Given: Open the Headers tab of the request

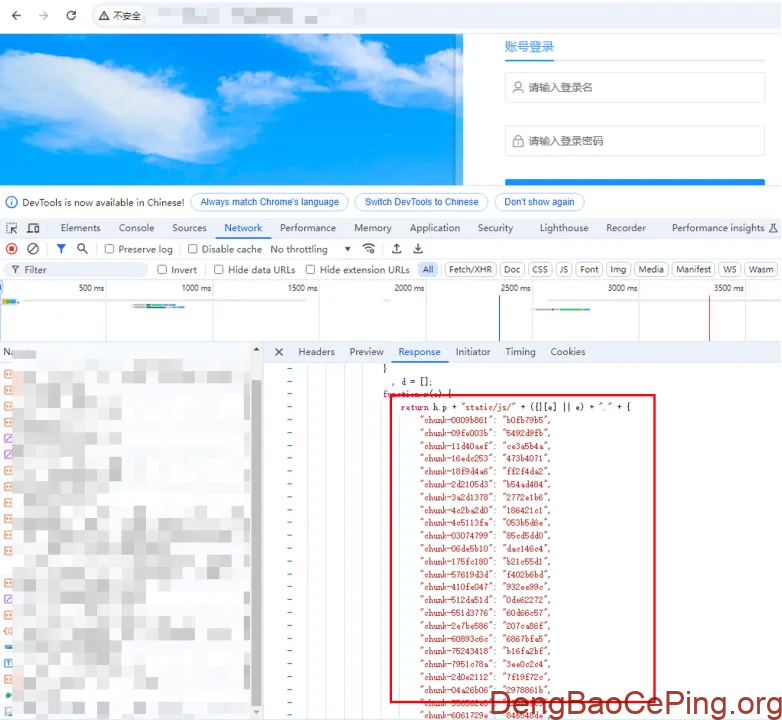Looking at the screenshot, I should coord(316,352).
